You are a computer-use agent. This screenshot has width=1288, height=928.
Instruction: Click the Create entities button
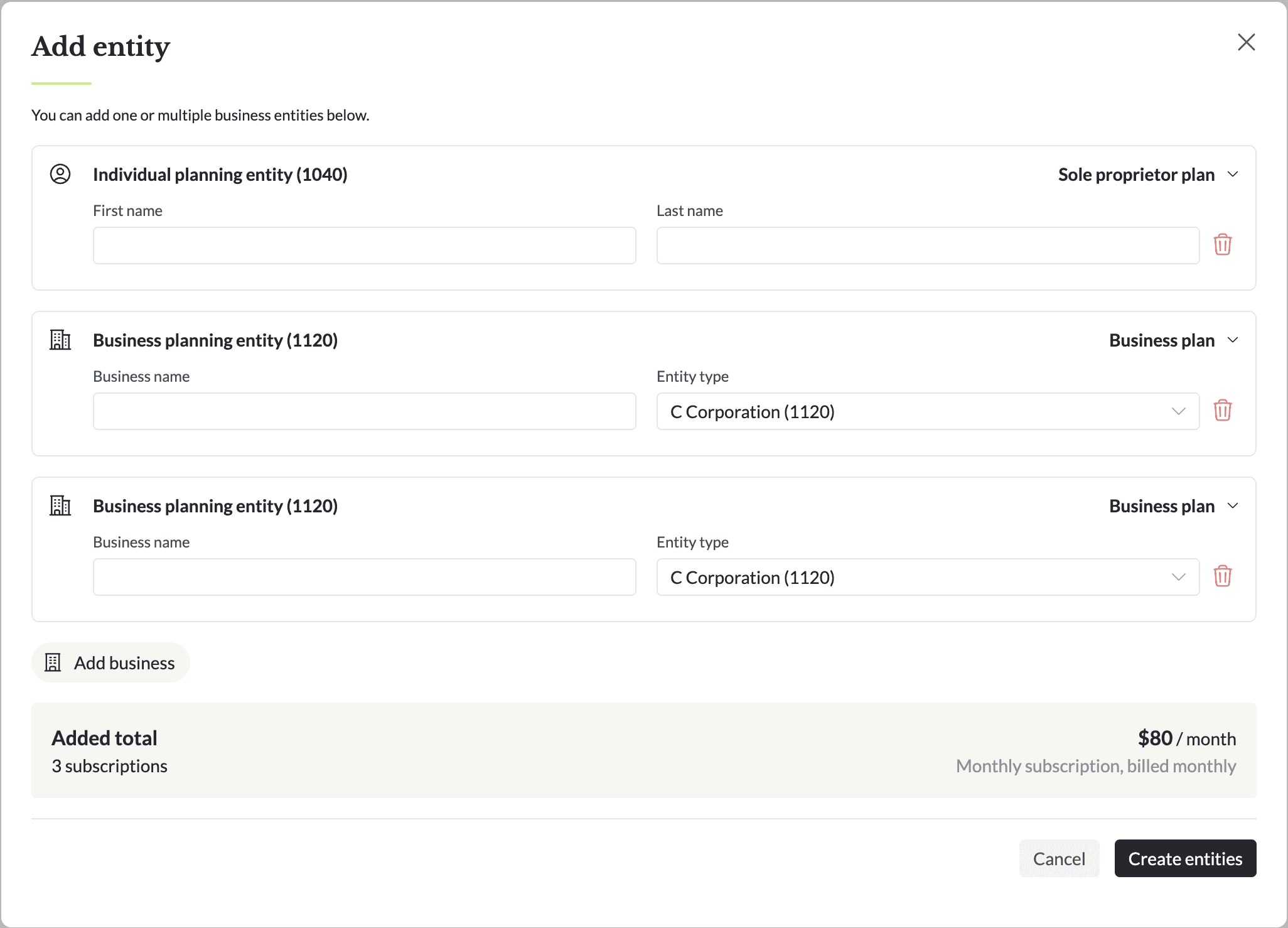(1184, 858)
